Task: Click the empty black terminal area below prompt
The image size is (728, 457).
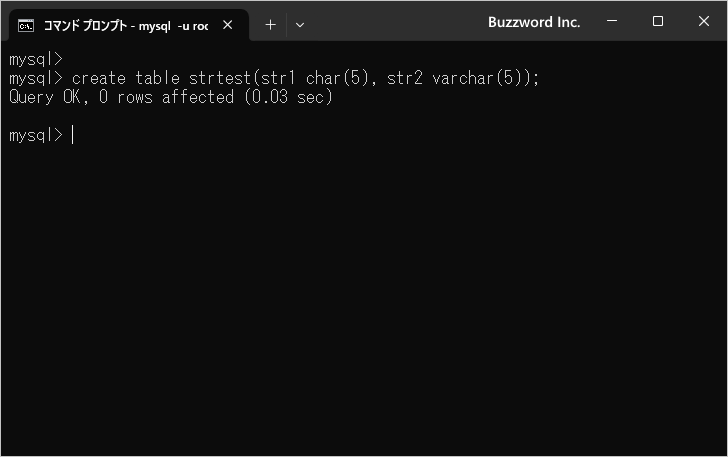Action: [x=364, y=300]
